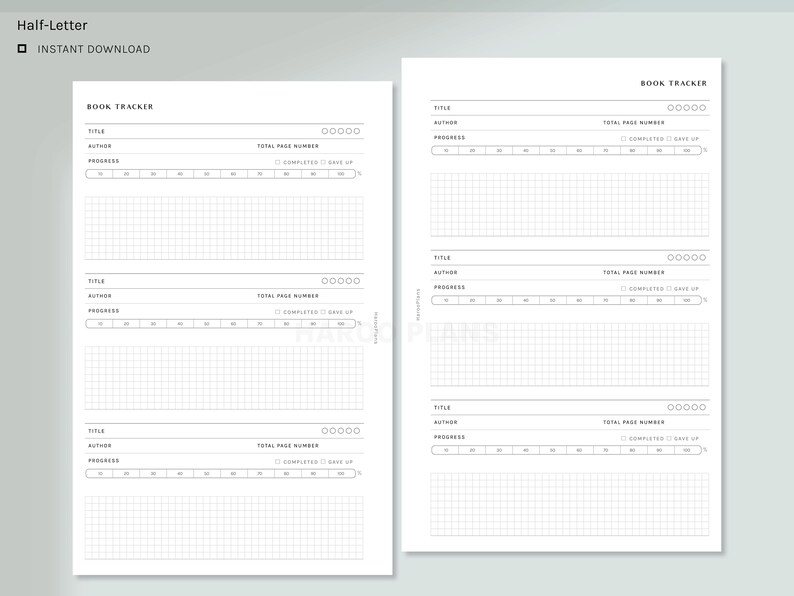Click the 90 segment on right page's third progress bar

pos(659,450)
